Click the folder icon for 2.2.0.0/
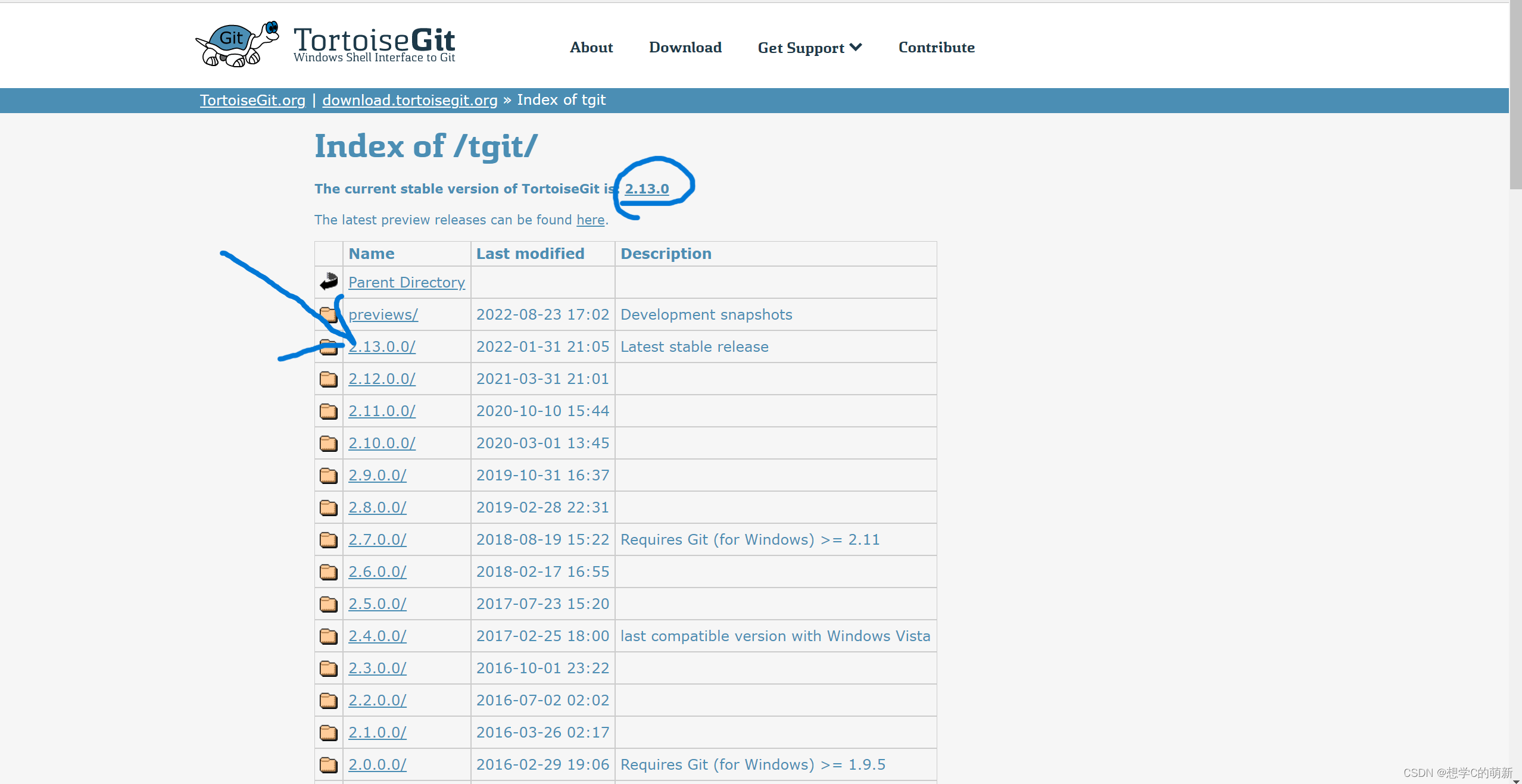Screen dimensions: 1522x784 tap(329, 700)
